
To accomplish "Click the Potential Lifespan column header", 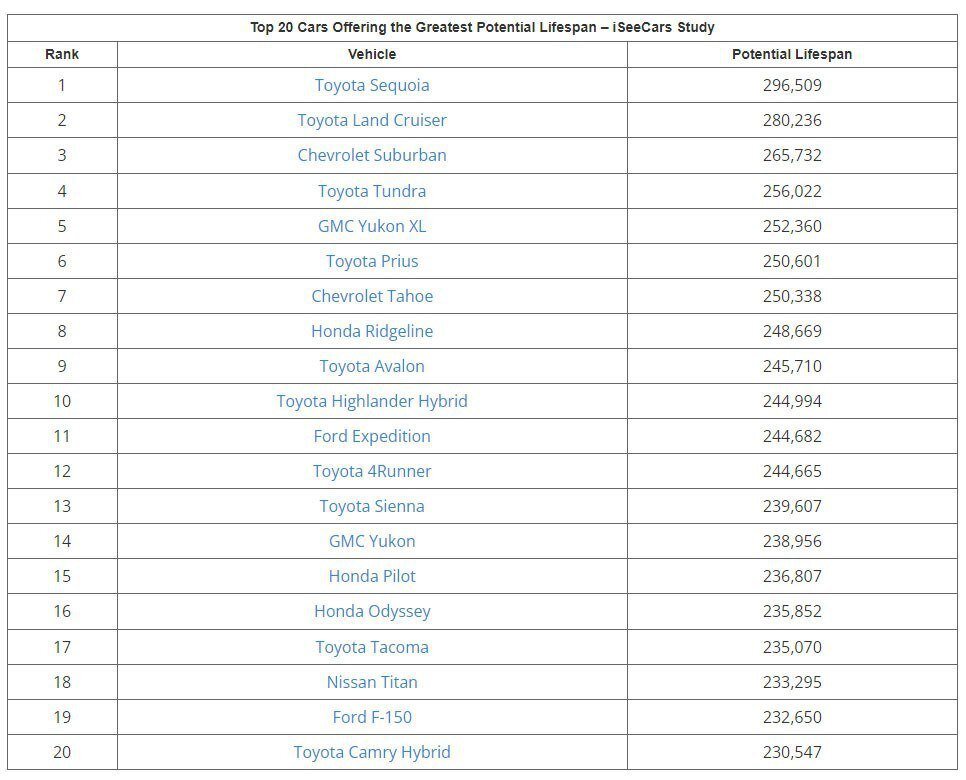I will pyautogui.click(x=792, y=54).
